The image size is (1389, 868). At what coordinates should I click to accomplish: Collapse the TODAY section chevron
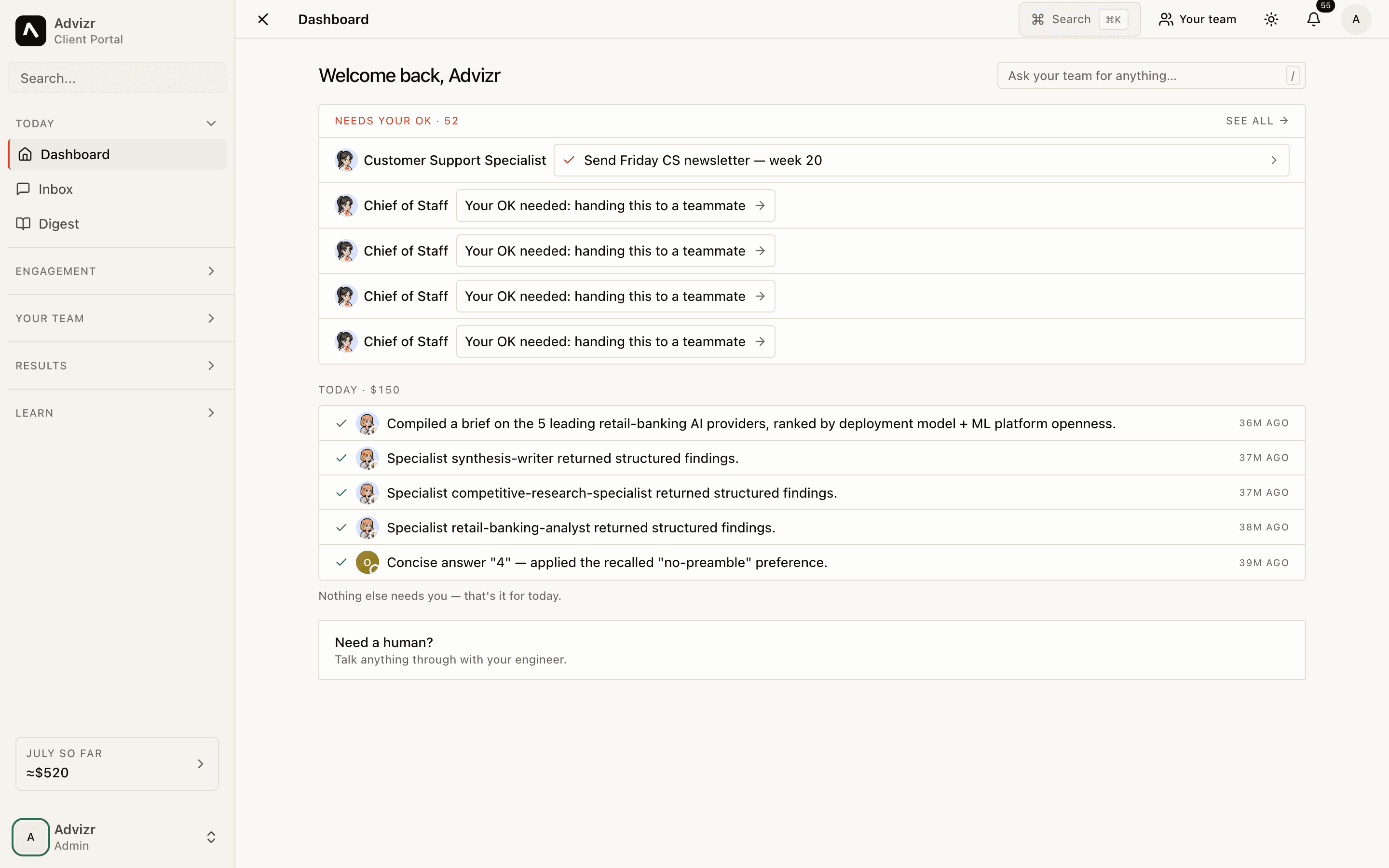(x=211, y=123)
